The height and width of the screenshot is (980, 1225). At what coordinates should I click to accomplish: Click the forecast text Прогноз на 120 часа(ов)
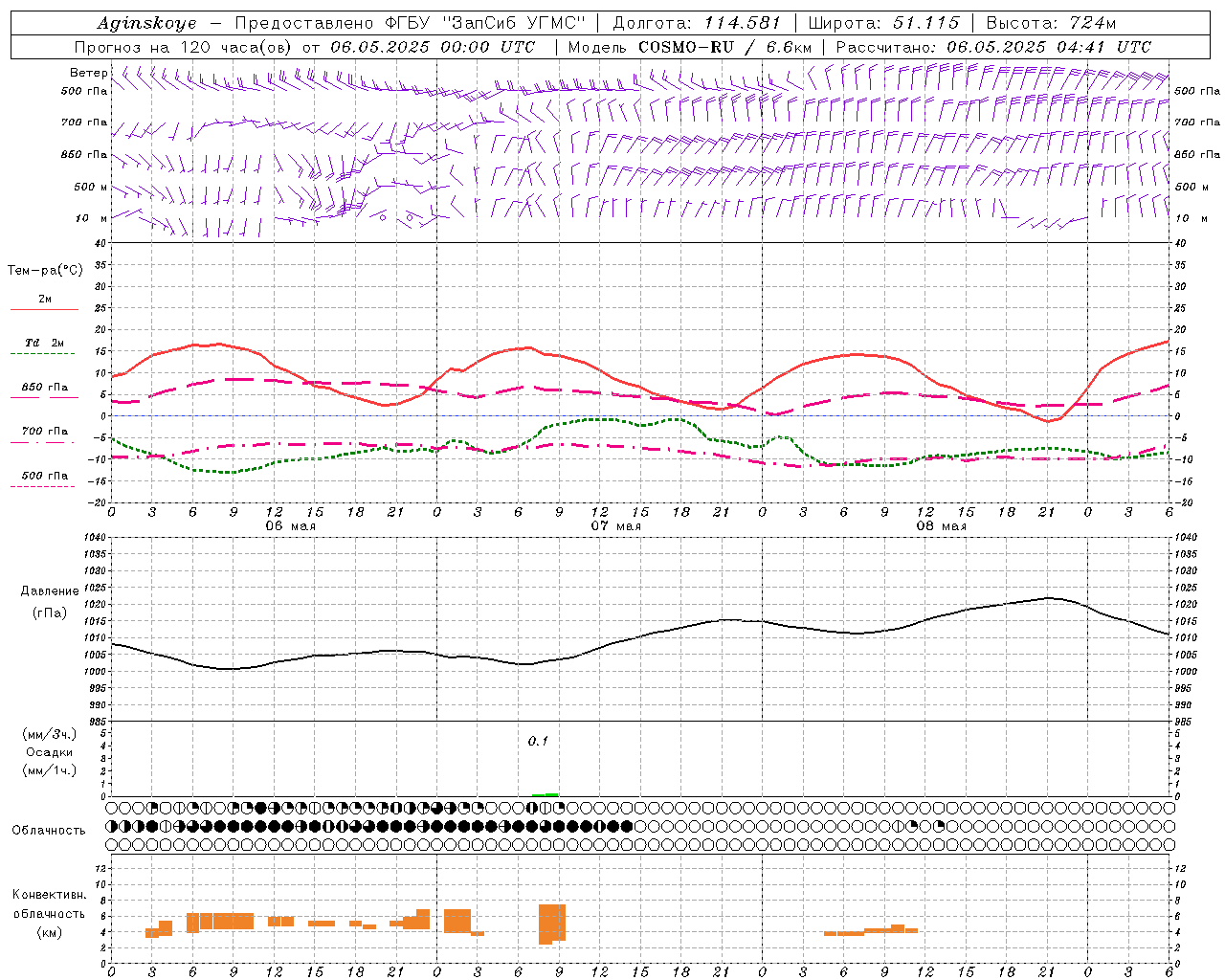185,47
